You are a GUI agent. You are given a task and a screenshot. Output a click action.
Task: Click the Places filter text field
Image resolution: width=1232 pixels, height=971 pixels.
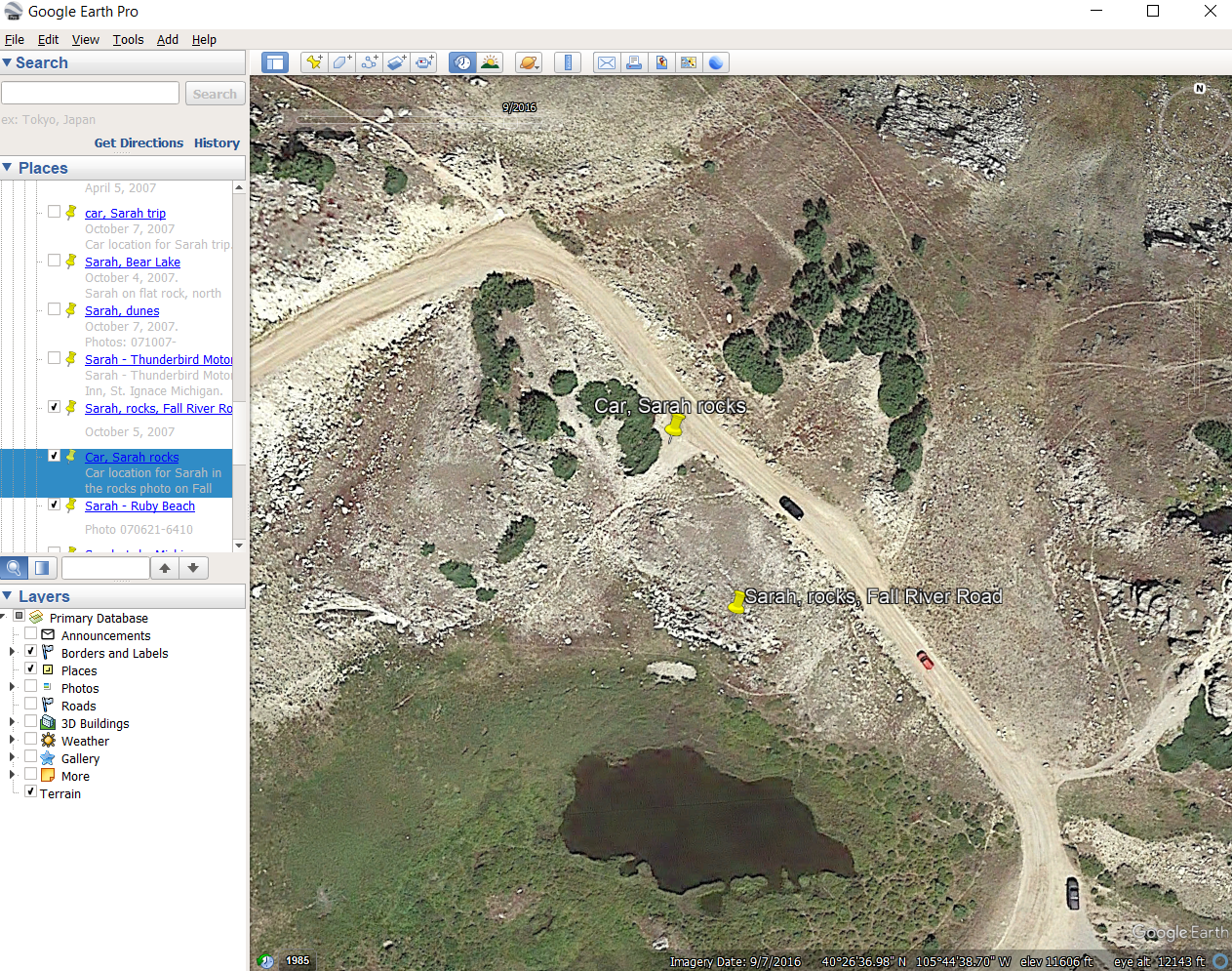coord(105,568)
